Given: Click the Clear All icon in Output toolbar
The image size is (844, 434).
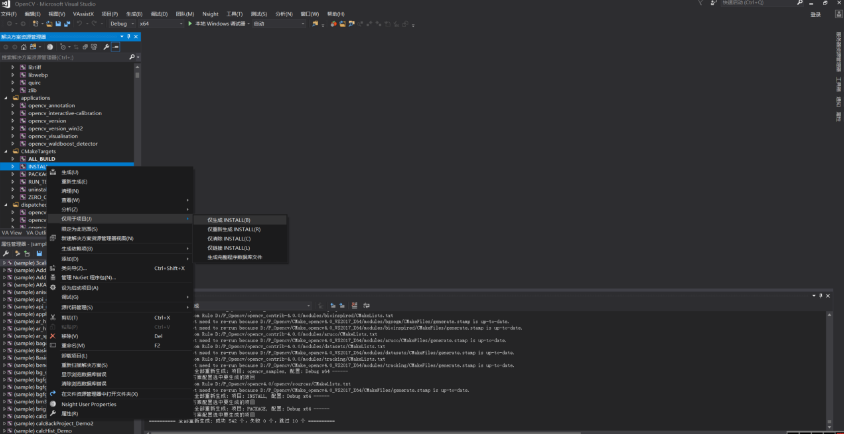Looking at the screenshot, I should 354,305.
